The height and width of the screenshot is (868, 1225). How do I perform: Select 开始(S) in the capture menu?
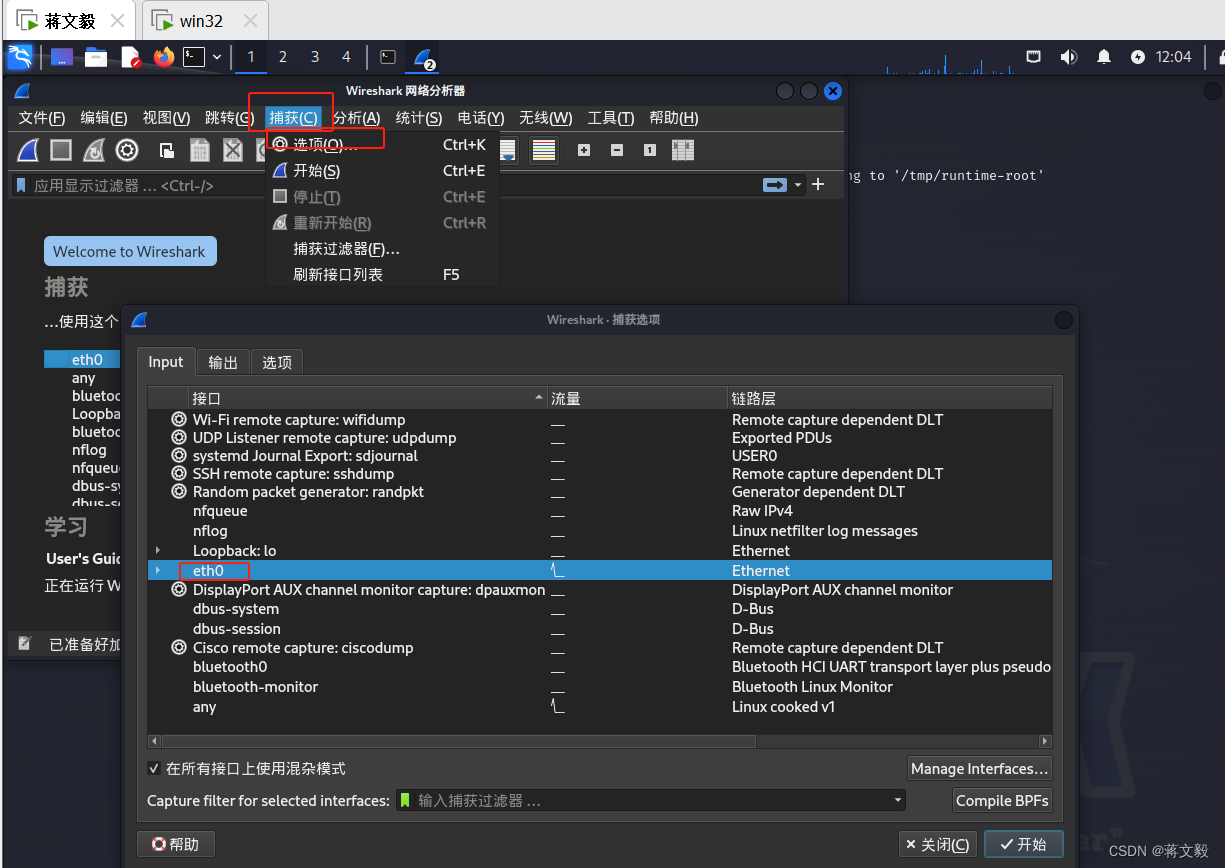point(382,171)
